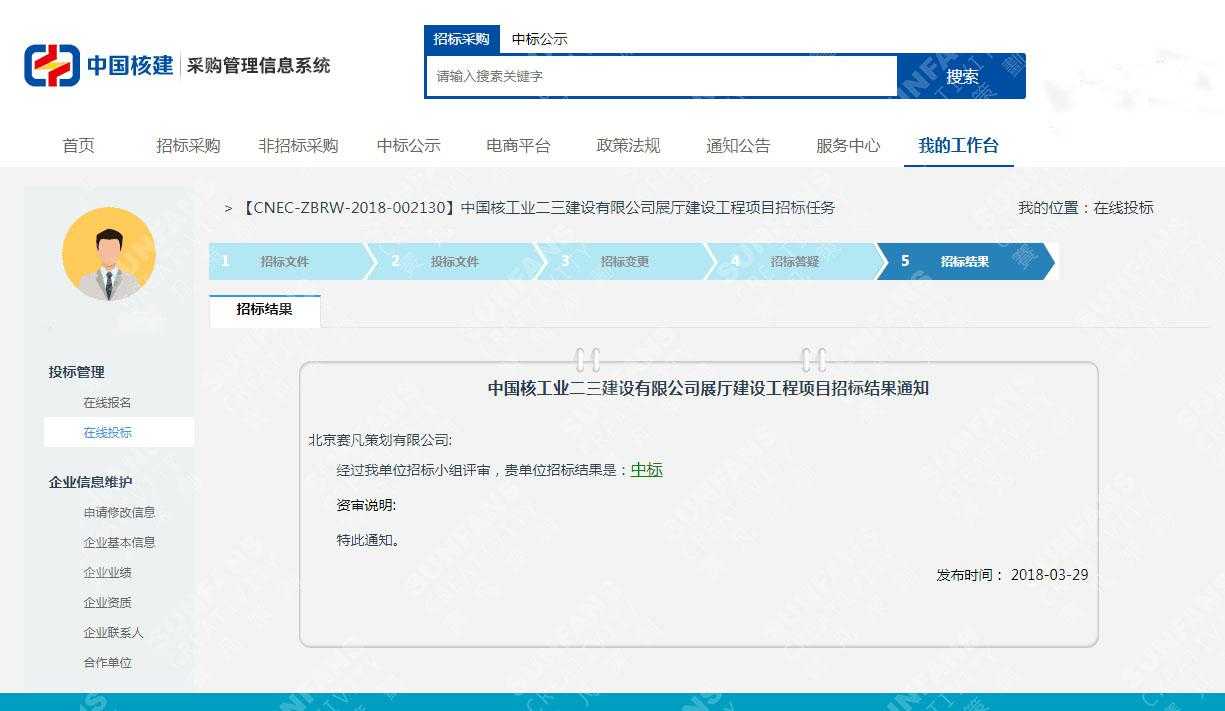Go to 非招标采购 in navigation
This screenshot has width=1225, height=711.
[298, 146]
